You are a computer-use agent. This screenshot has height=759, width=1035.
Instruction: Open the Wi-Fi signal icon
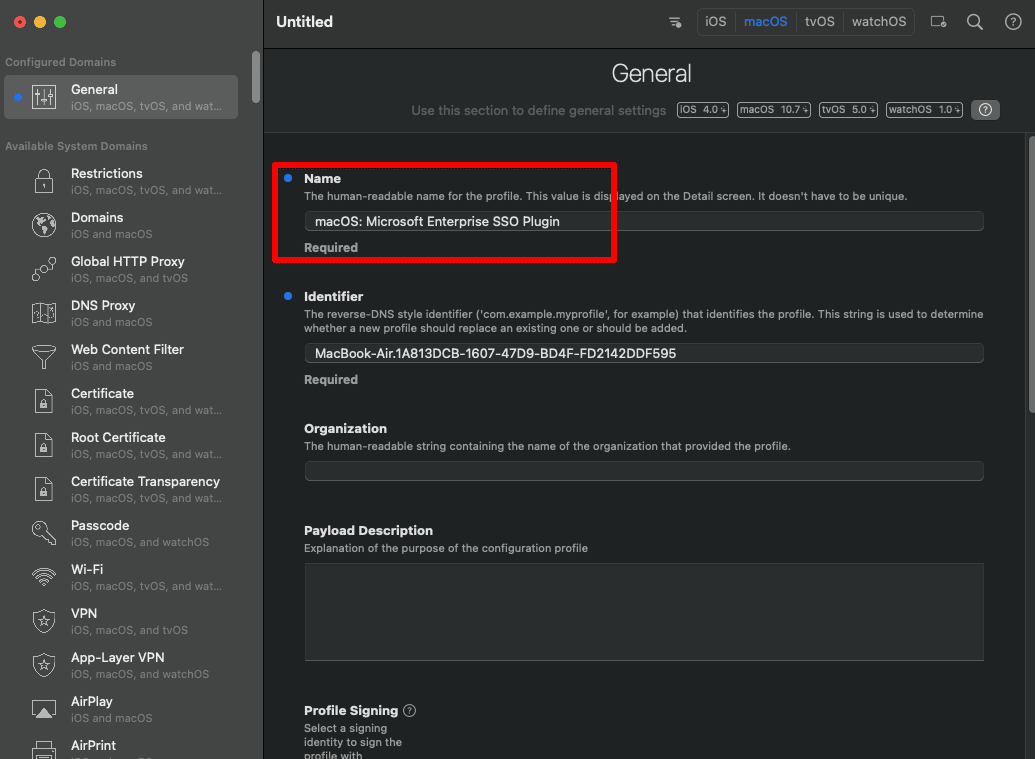point(44,577)
